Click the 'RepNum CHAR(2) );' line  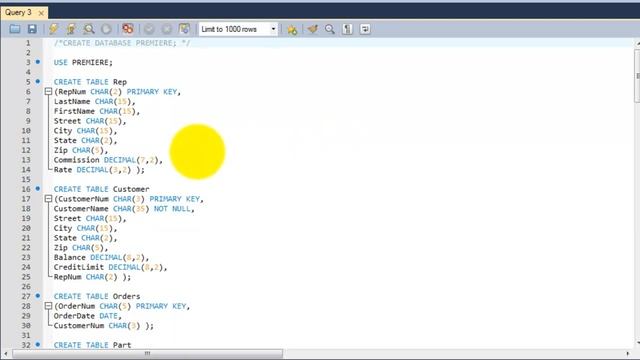point(92,277)
